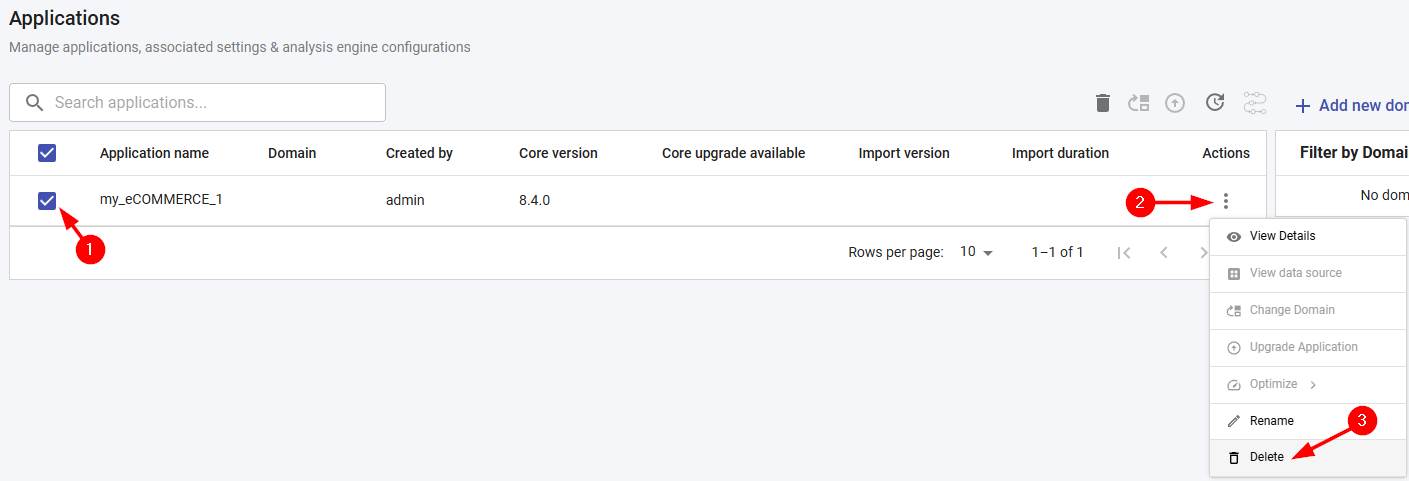Go to first page icon
Image resolution: width=1409 pixels, height=481 pixels.
pos(1124,253)
